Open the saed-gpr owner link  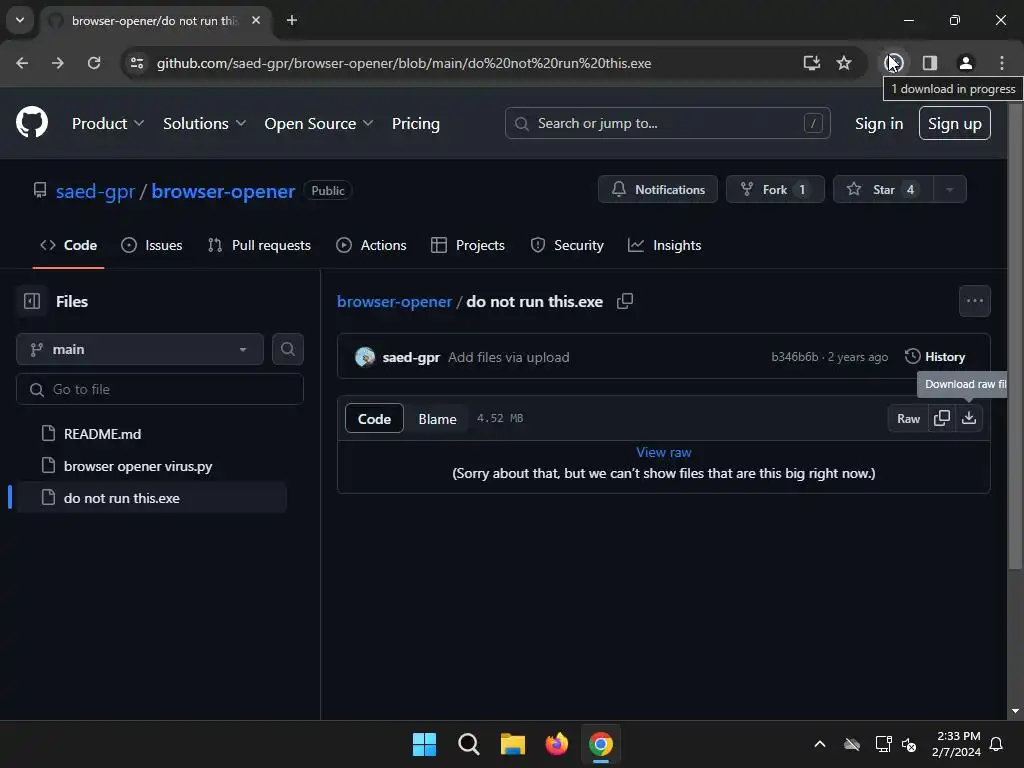pyautogui.click(x=95, y=191)
